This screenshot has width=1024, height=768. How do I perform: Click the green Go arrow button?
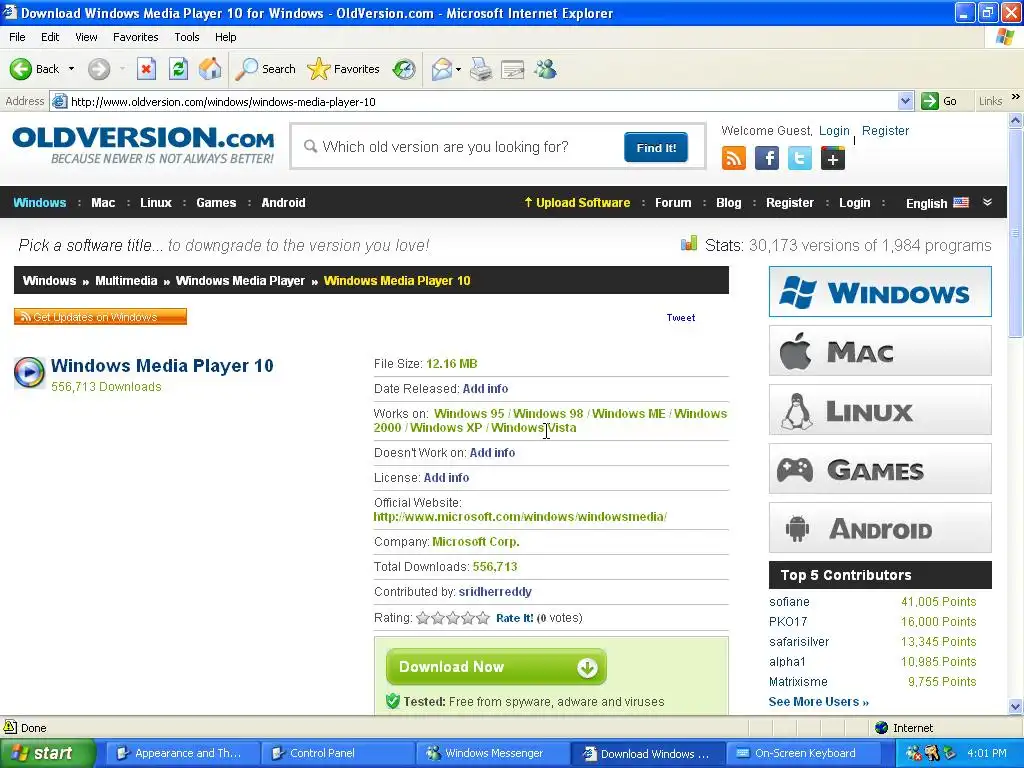point(929,101)
